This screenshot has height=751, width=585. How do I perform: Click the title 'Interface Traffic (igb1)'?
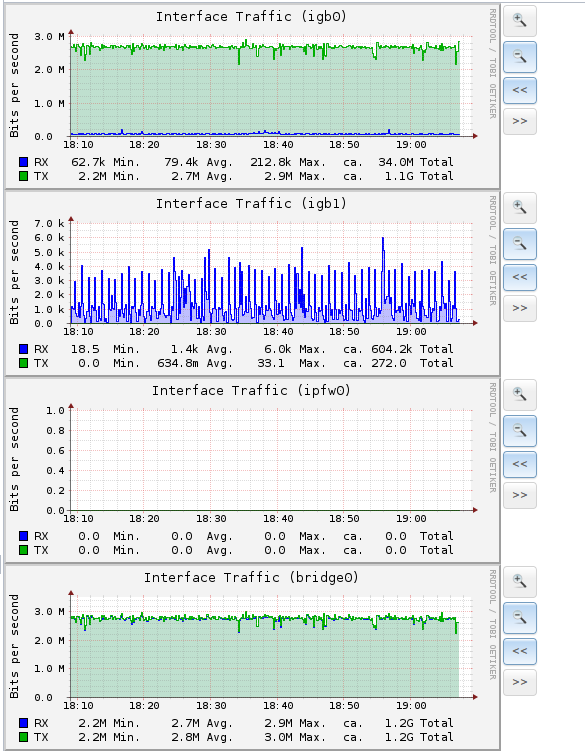coord(251,204)
